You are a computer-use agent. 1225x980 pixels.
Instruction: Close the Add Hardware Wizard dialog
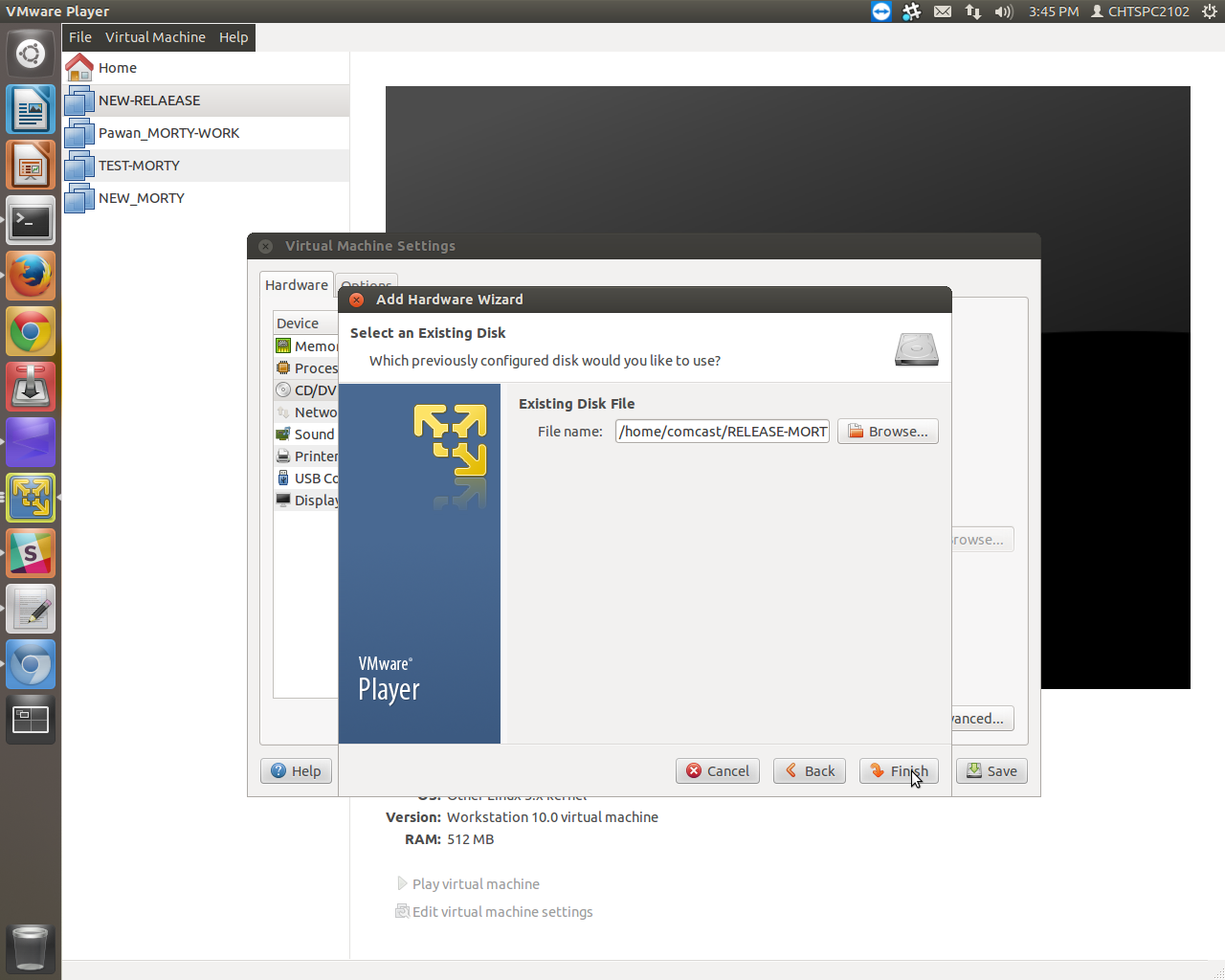357,300
